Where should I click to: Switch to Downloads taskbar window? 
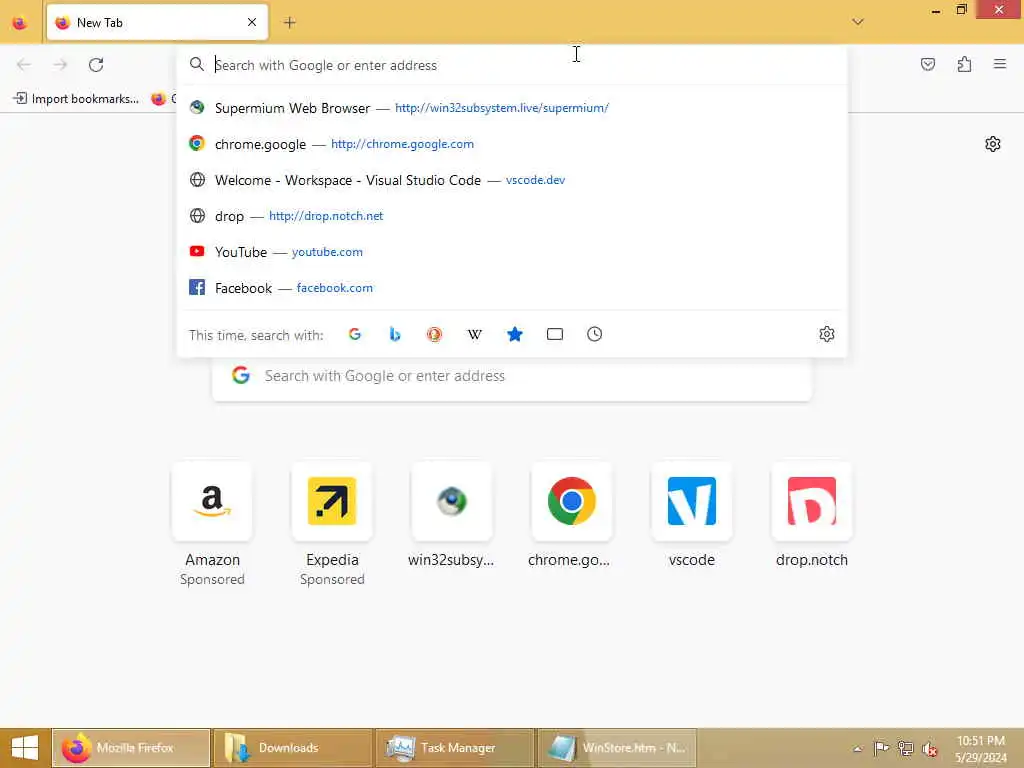point(293,748)
